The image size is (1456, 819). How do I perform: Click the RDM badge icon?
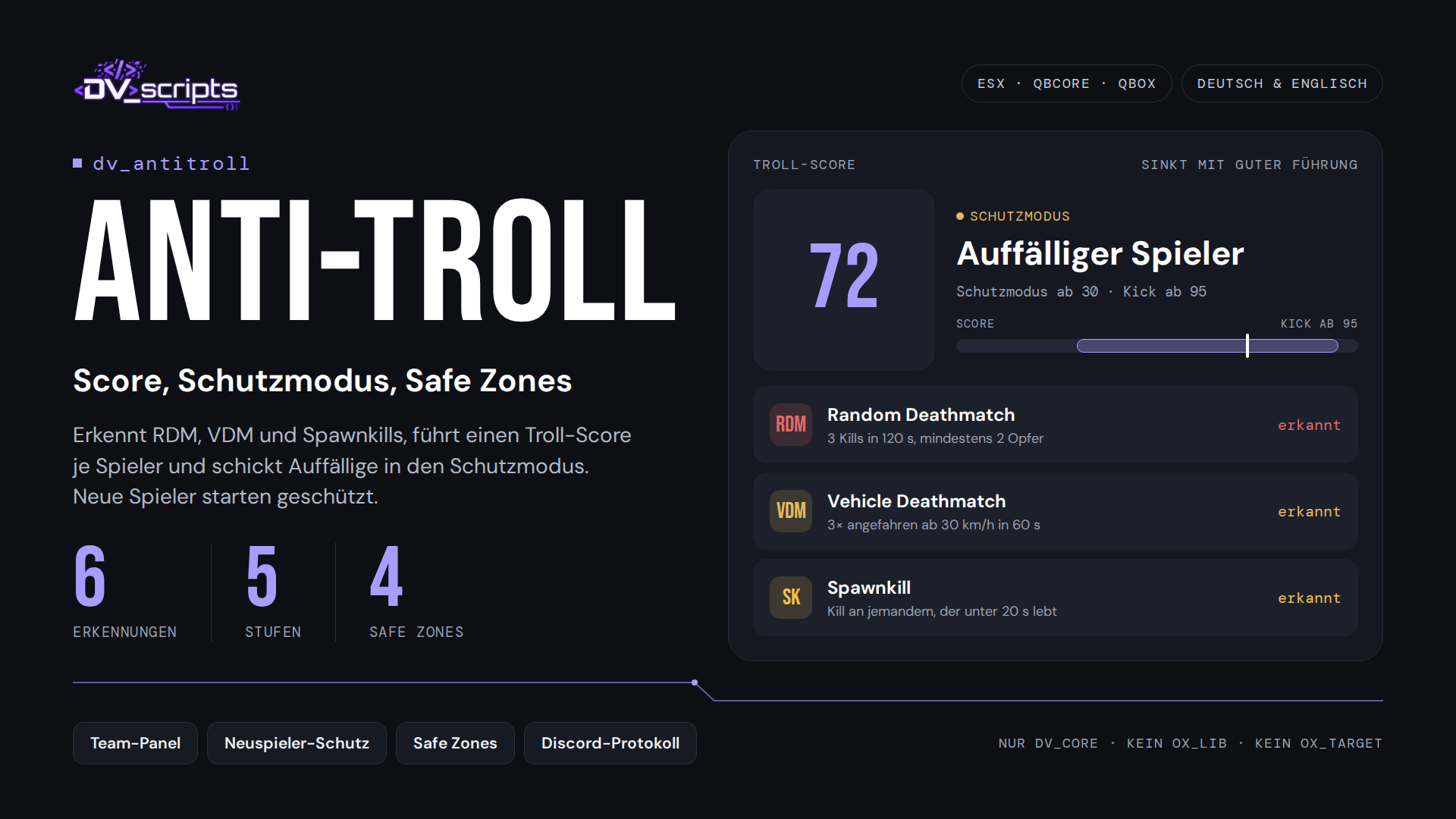(x=791, y=425)
